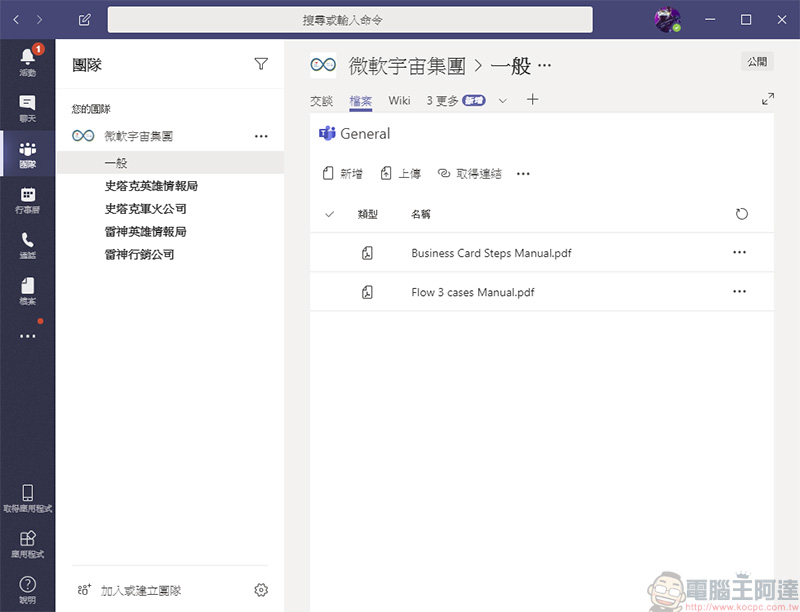
Task: Open more options for 微軟宇宙集團 team
Action: point(261,136)
